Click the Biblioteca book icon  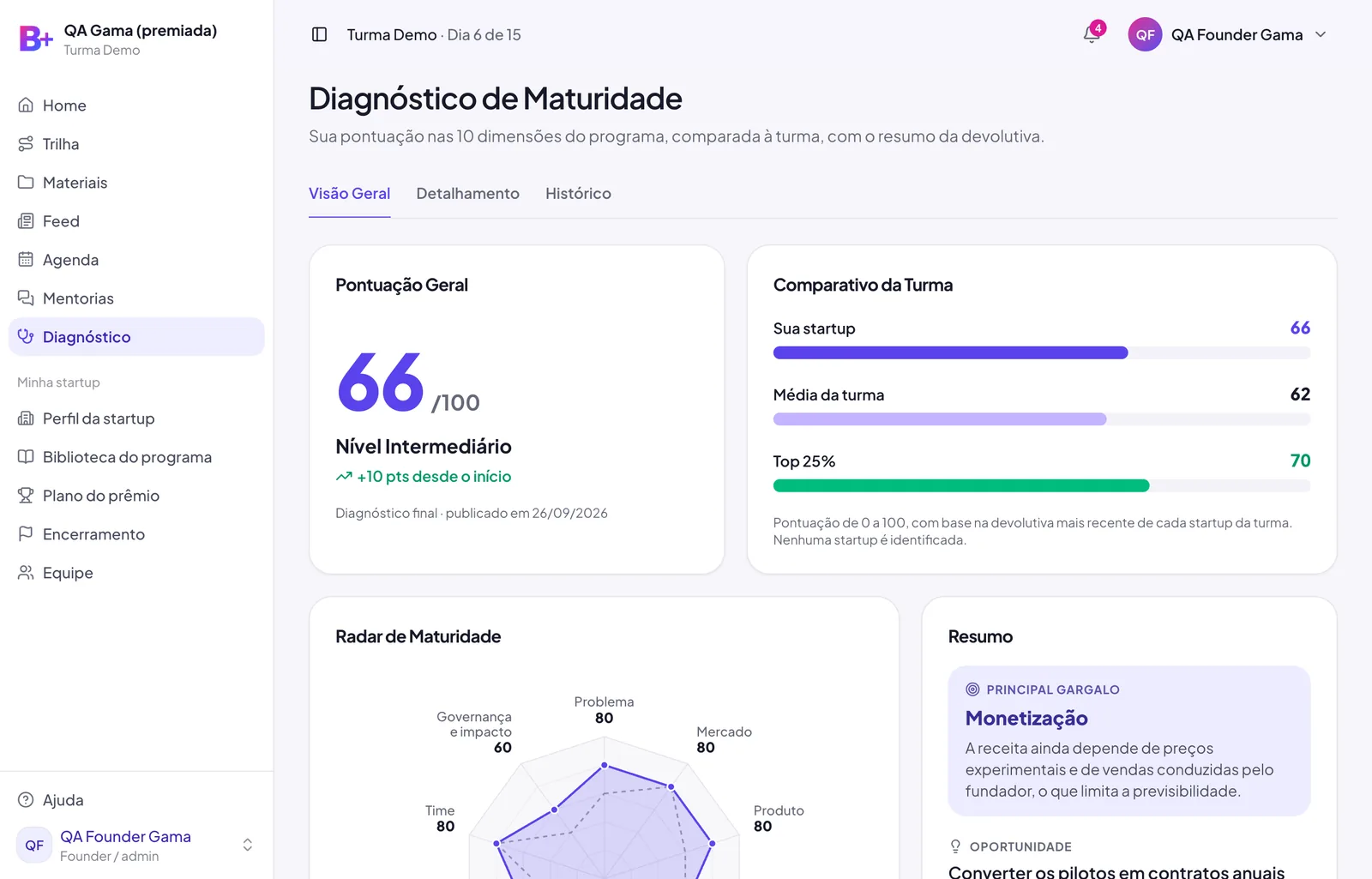tap(26, 457)
